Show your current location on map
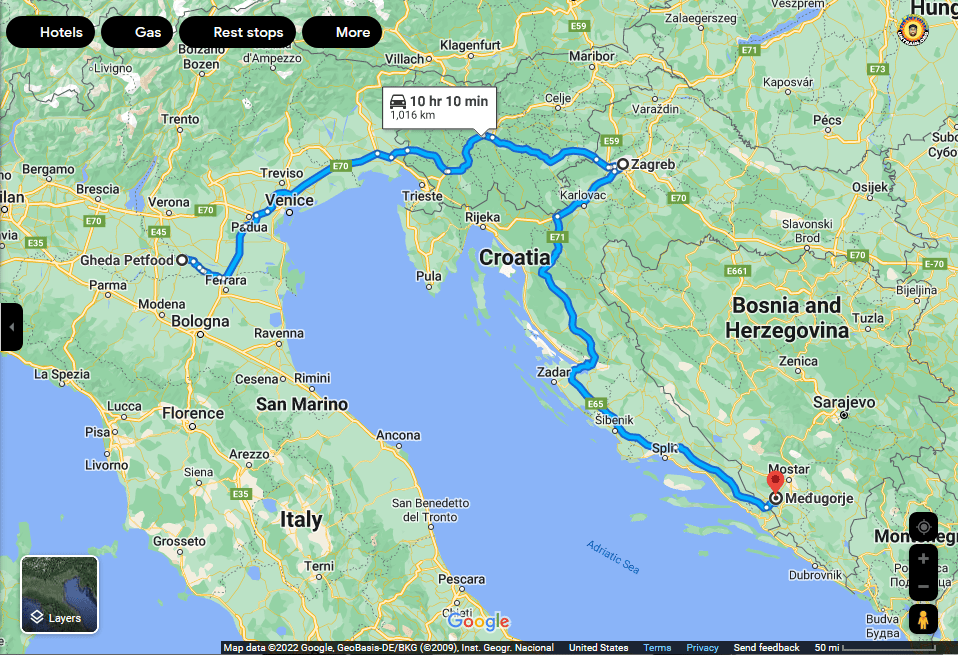958x655 pixels. [923, 527]
